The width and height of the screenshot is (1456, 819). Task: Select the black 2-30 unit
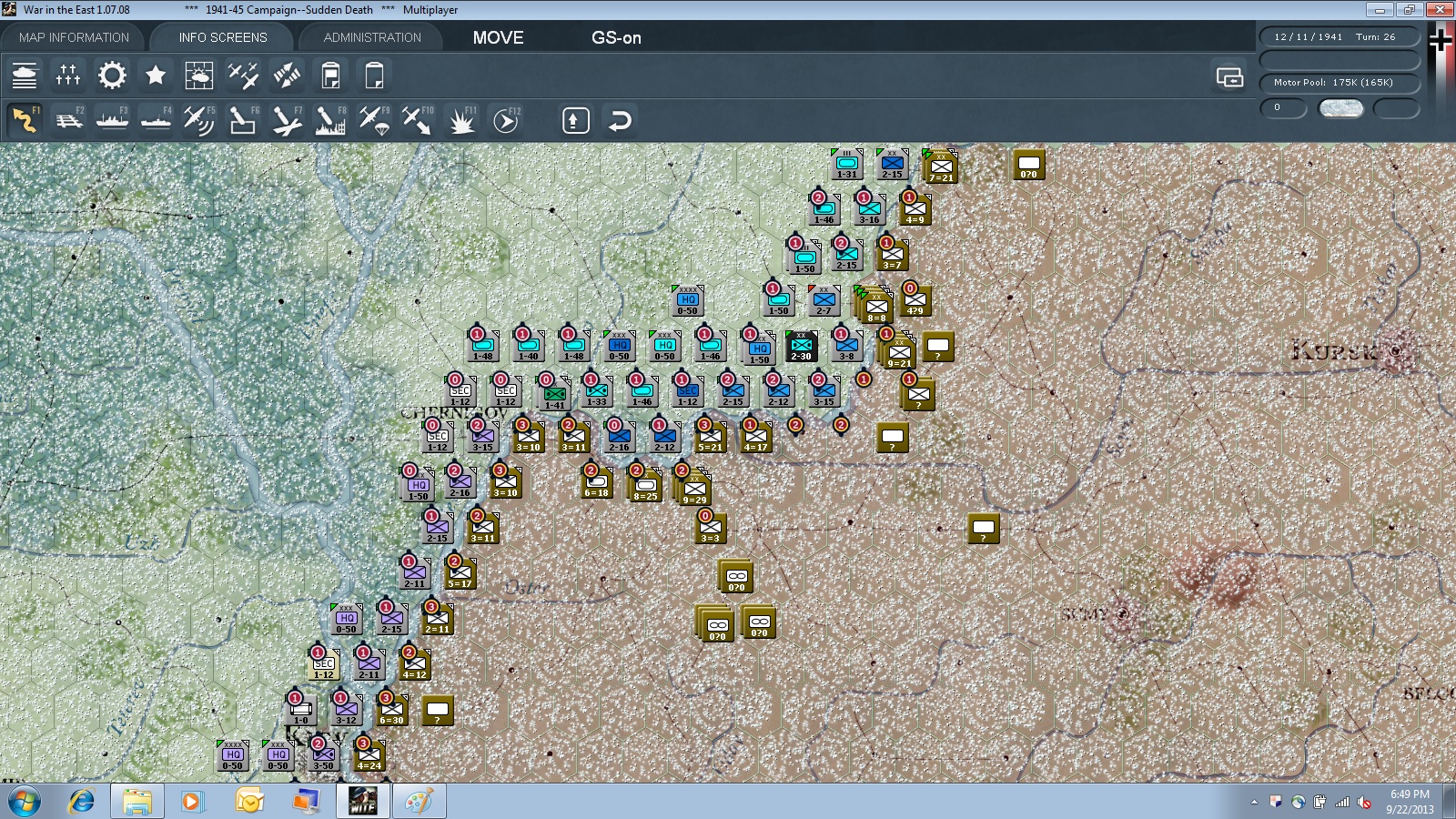pos(801,345)
